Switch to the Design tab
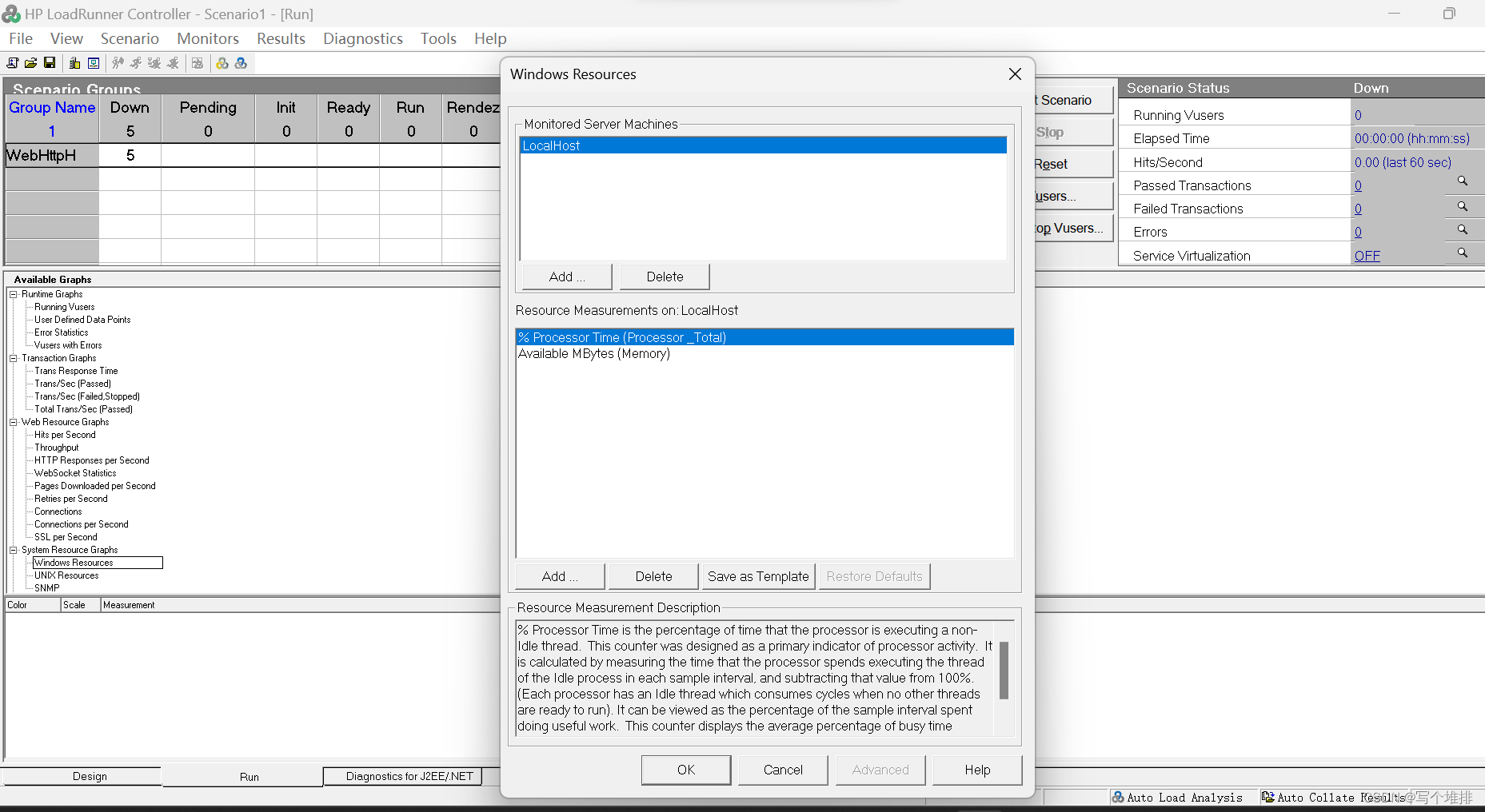Screen dimensions: 1485x812 [x=90, y=776]
